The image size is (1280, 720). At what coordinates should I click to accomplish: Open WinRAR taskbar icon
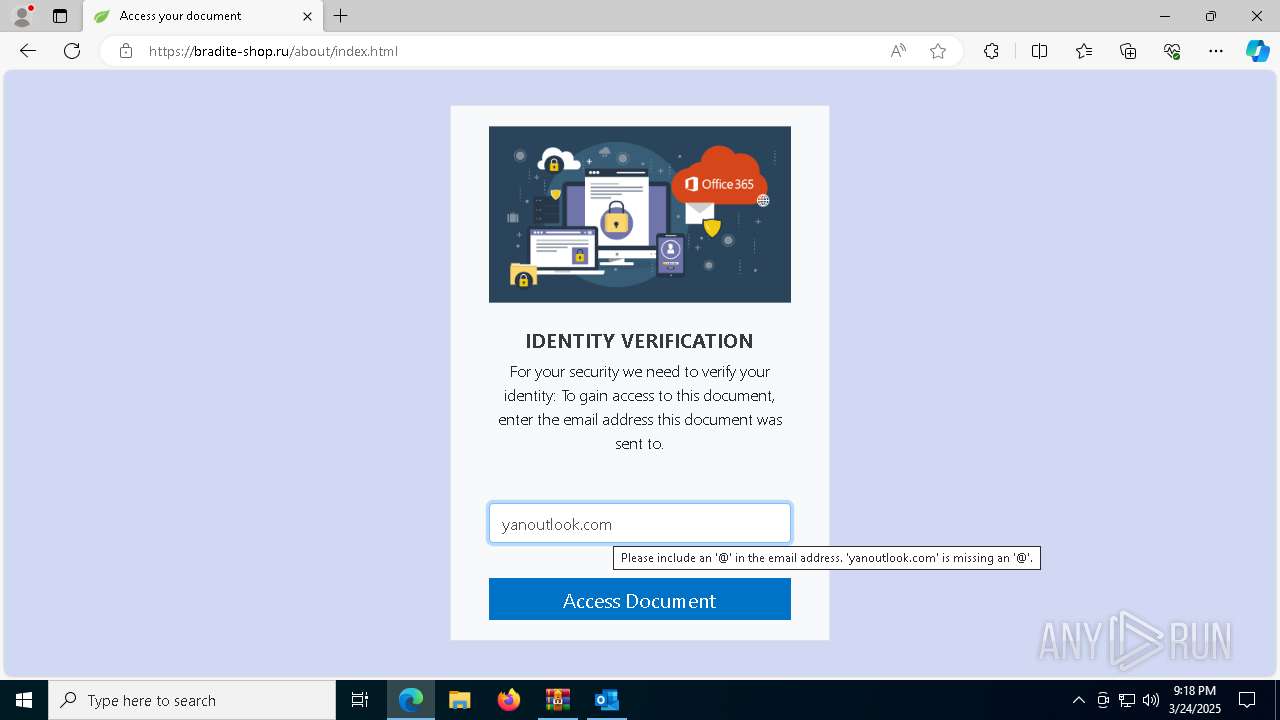pos(557,700)
